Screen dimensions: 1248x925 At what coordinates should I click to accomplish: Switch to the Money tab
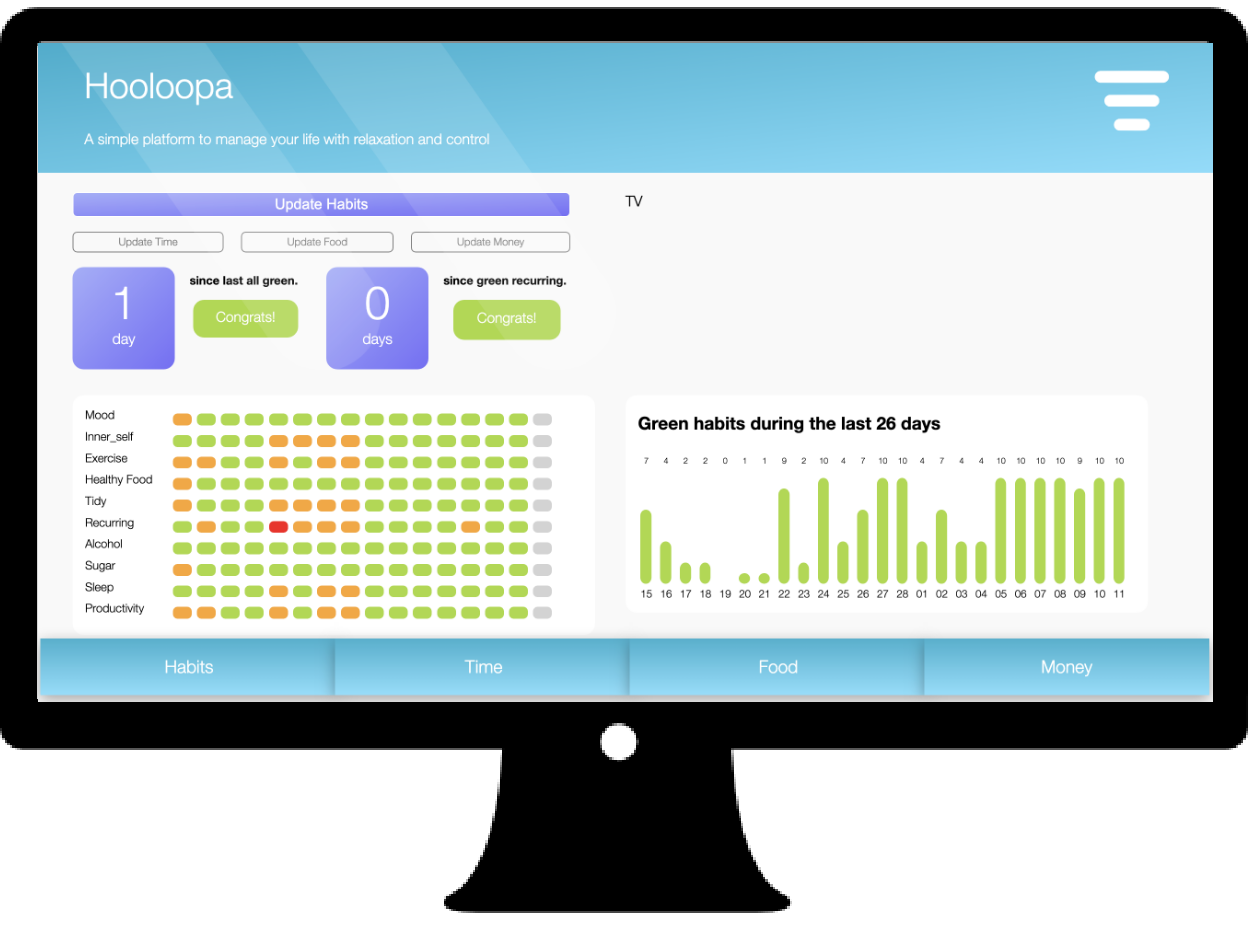[x=1066, y=667]
